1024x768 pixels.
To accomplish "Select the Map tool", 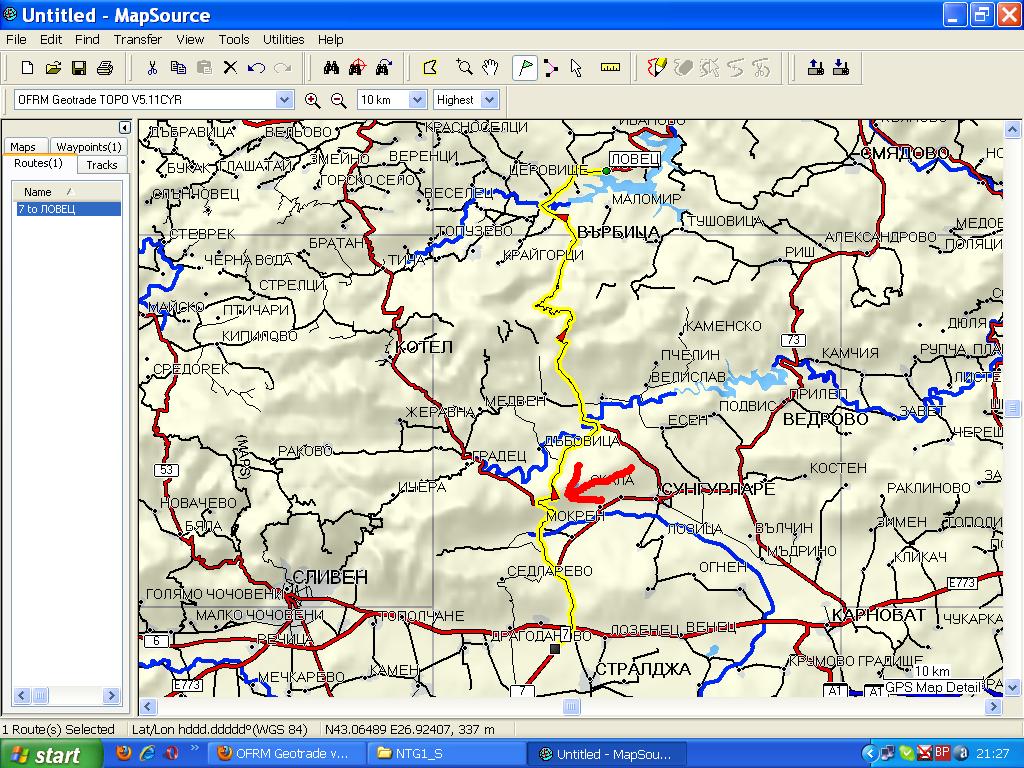I will click(430, 67).
